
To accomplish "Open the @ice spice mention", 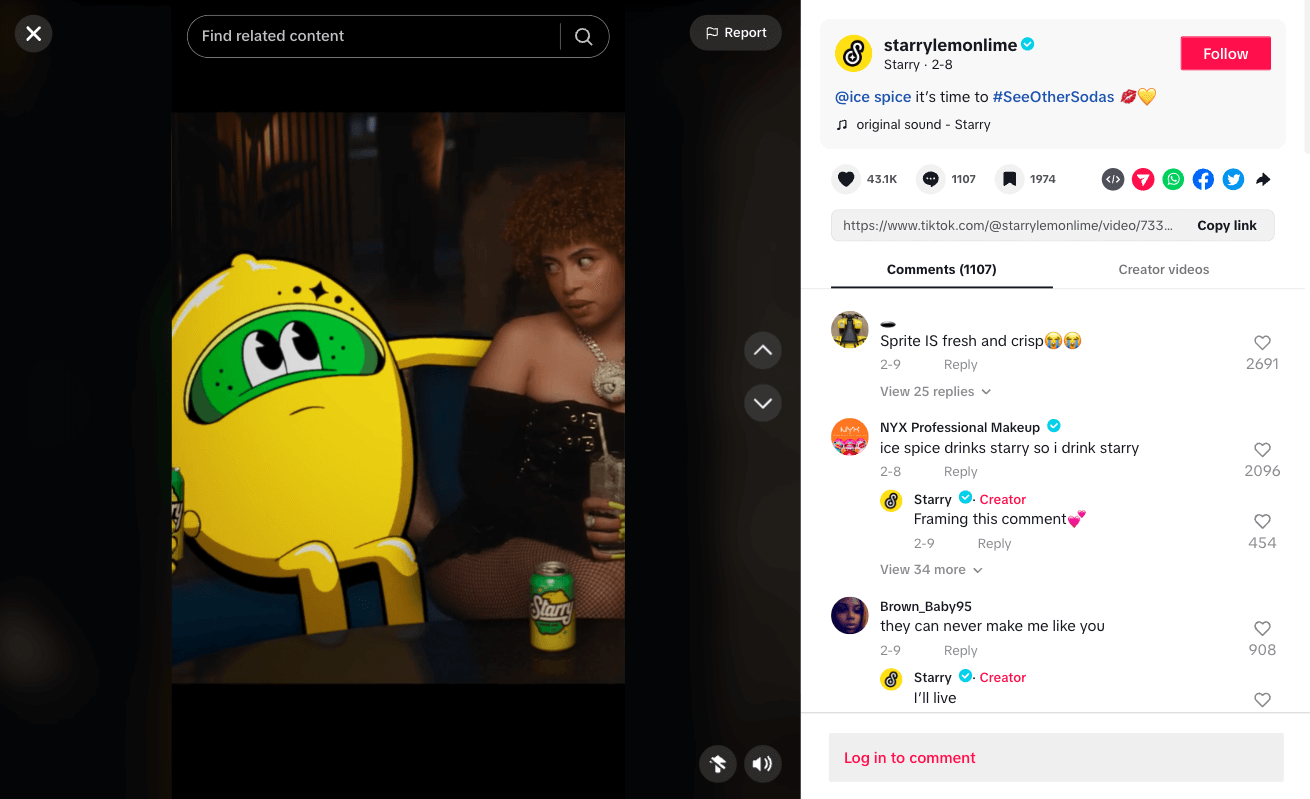I will click(x=873, y=97).
